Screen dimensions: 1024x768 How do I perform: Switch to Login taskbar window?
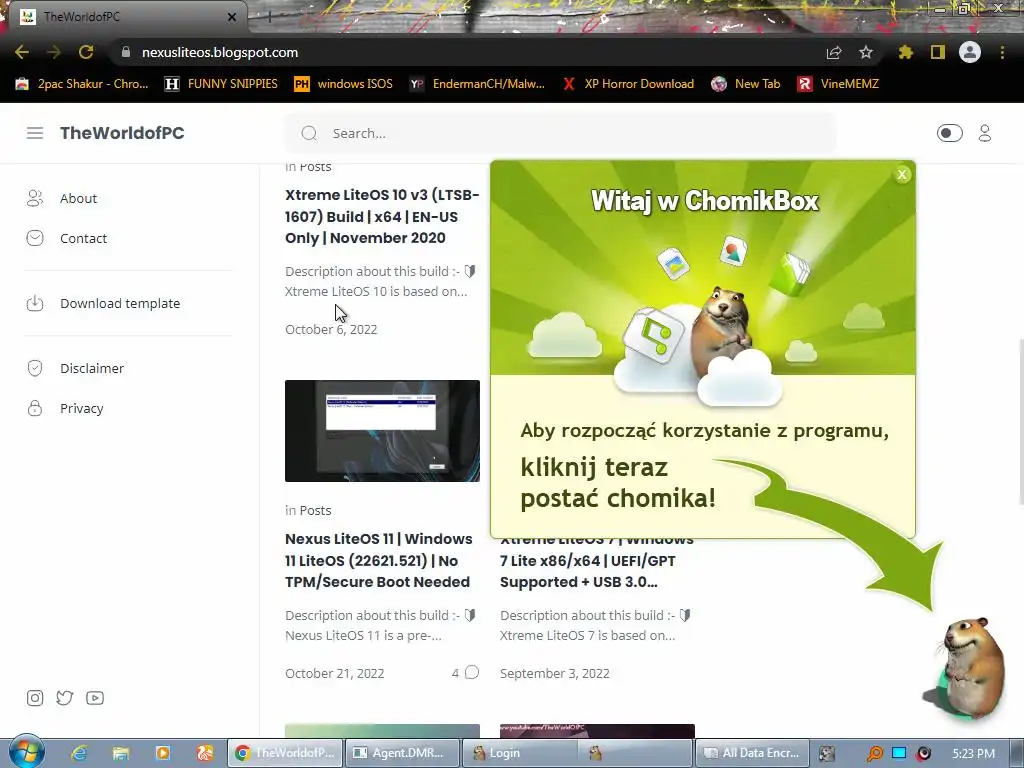(x=518, y=753)
